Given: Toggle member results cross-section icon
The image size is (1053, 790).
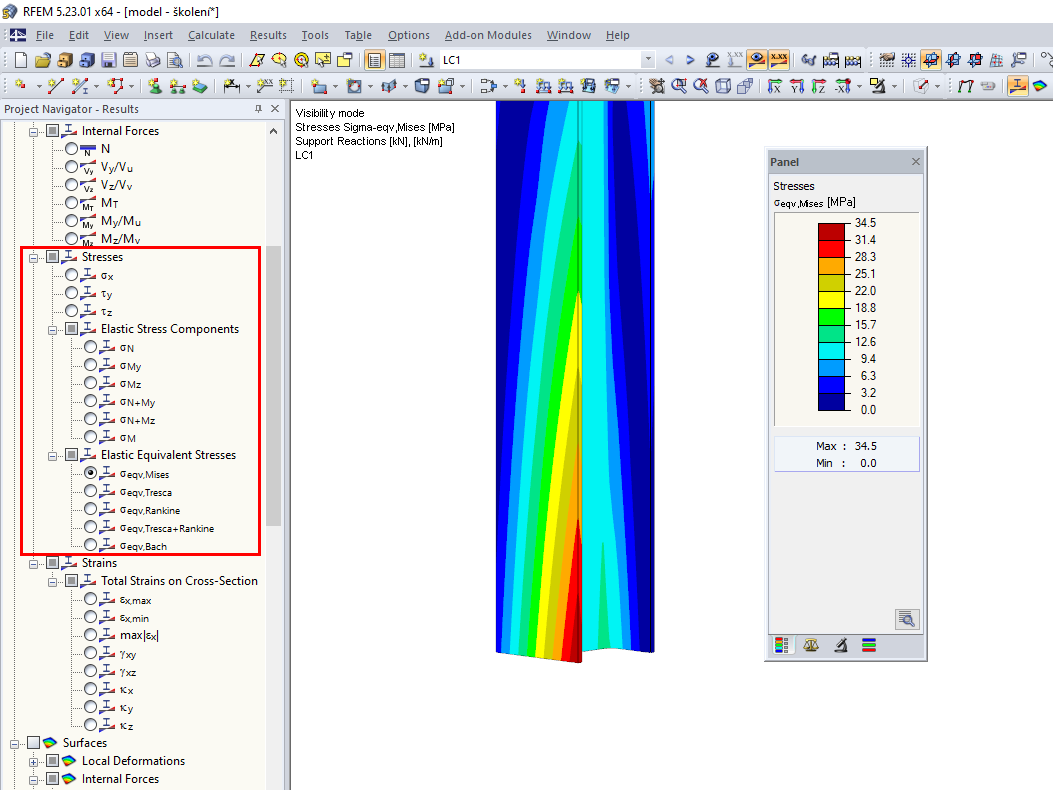Looking at the screenshot, I should pos(1018,85).
